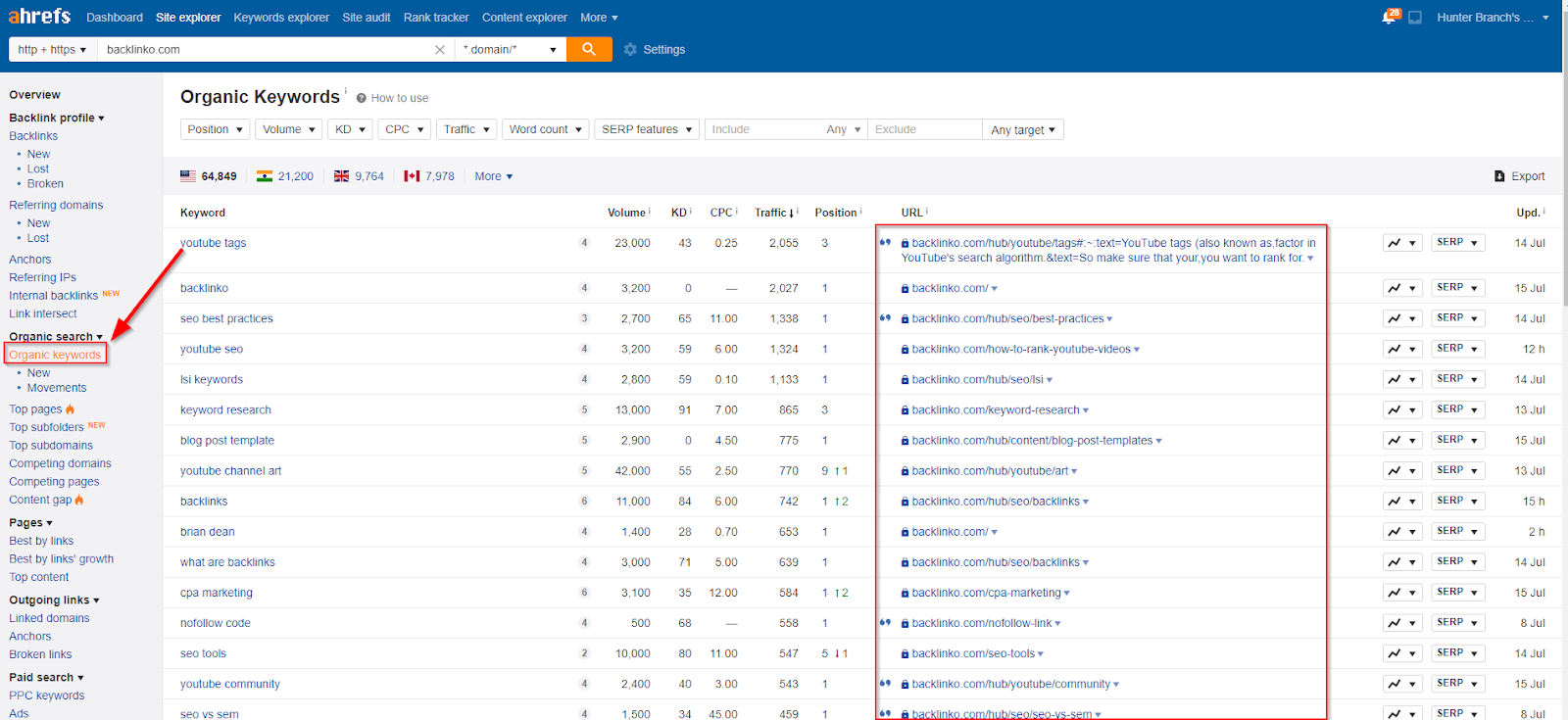1568x720 pixels.
Task: Open the Hunter Branch's account menu
Action: pyautogui.click(x=1493, y=18)
